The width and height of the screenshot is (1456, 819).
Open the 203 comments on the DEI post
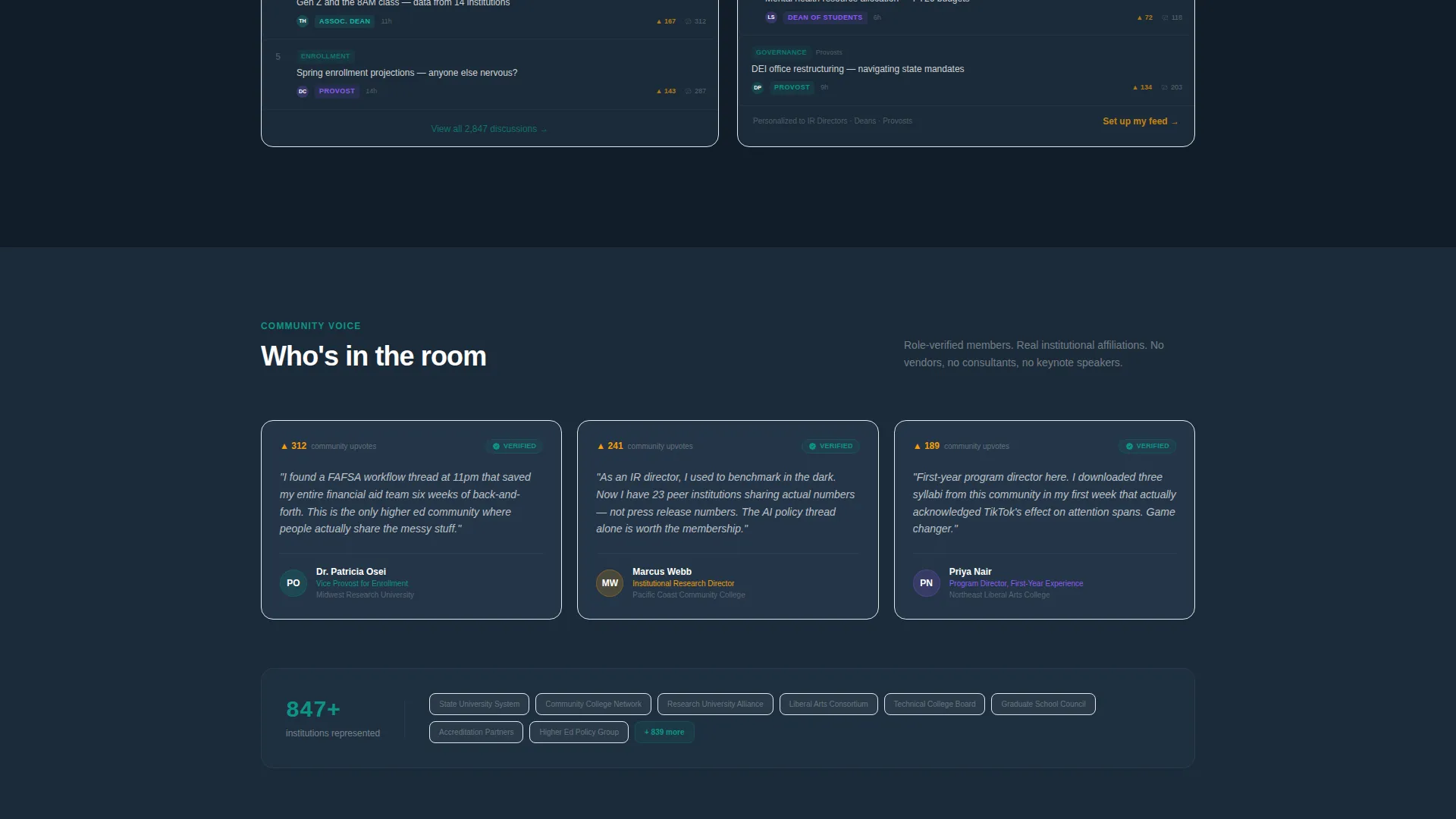(x=1172, y=87)
